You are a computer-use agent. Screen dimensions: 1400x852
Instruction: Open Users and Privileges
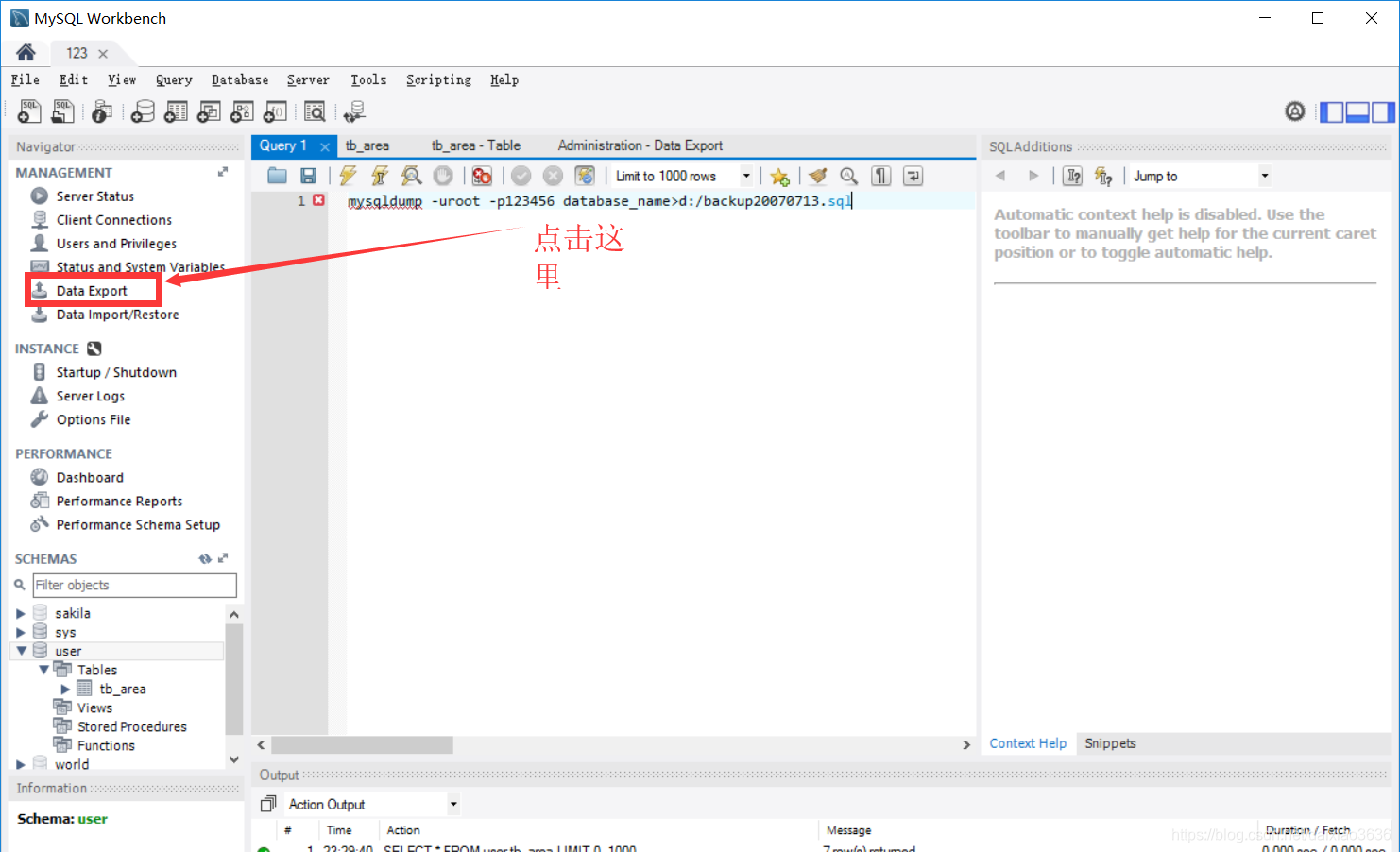tap(116, 244)
